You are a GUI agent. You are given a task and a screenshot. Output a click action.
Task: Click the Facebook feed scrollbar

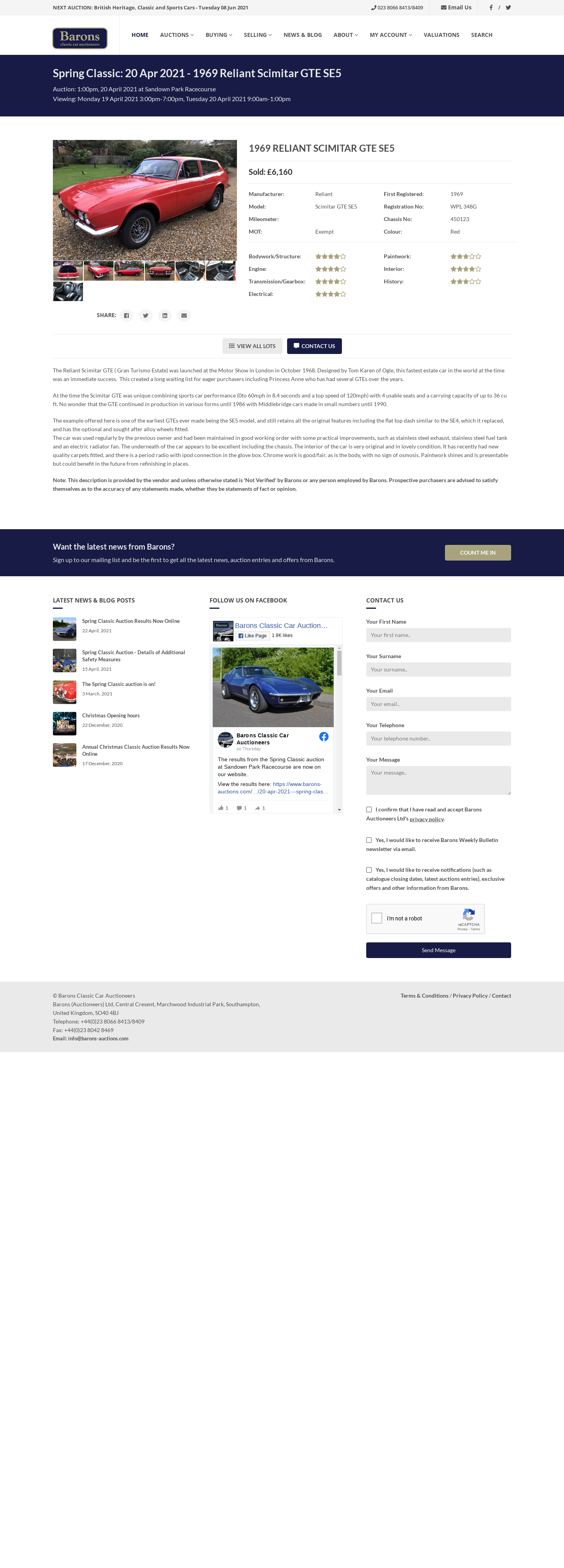pos(339,663)
